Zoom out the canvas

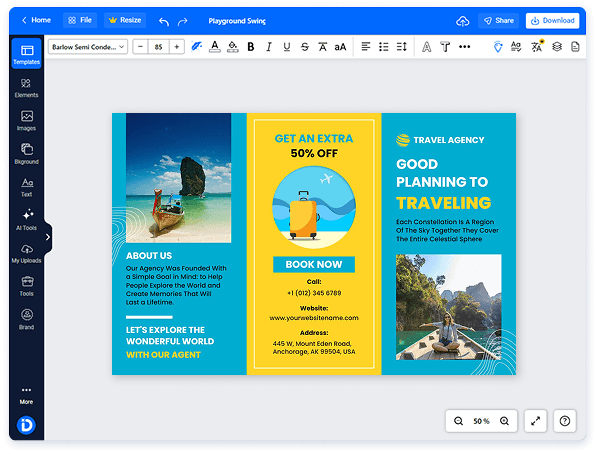[x=458, y=421]
